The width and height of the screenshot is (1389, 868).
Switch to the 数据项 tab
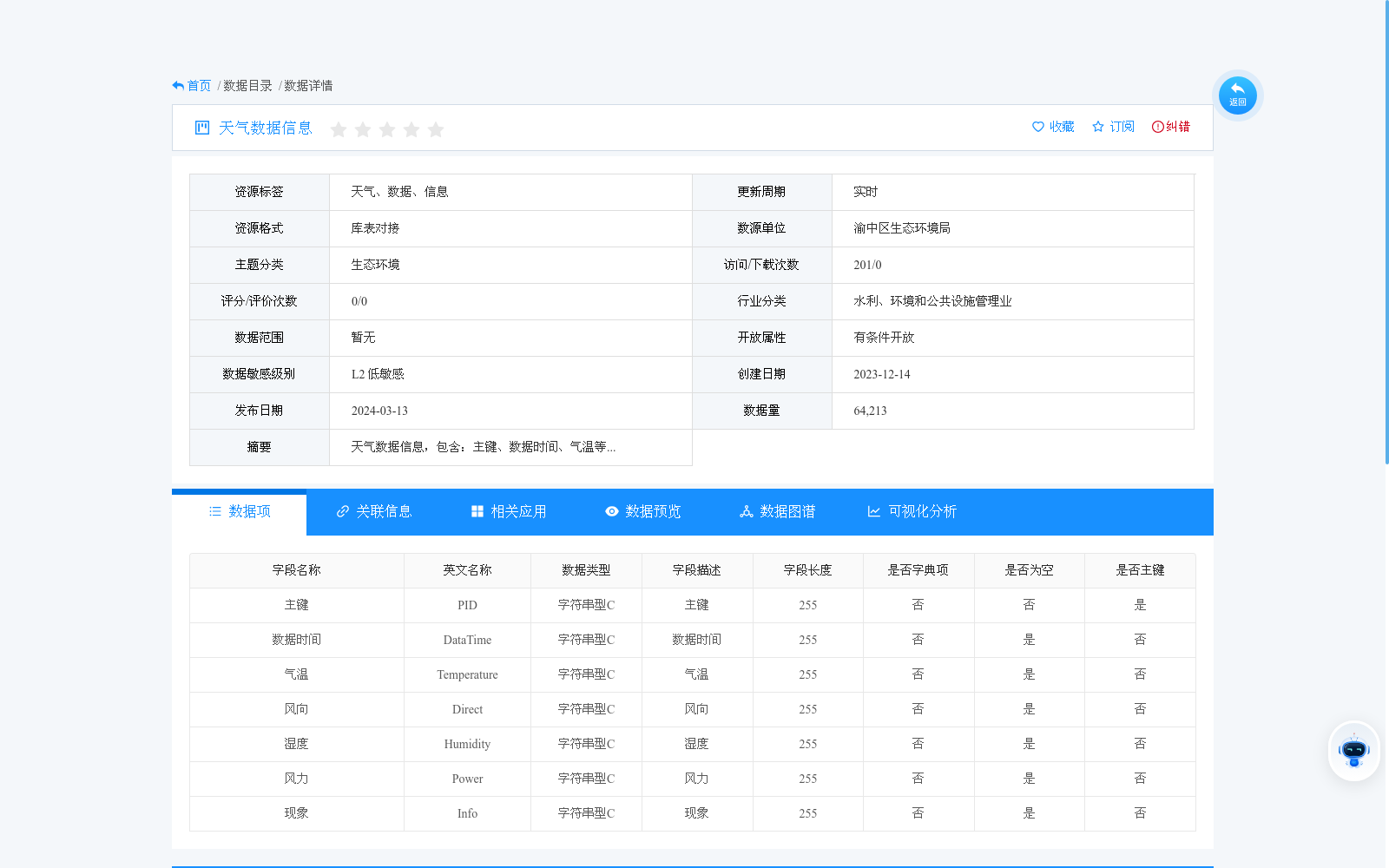[x=240, y=512]
